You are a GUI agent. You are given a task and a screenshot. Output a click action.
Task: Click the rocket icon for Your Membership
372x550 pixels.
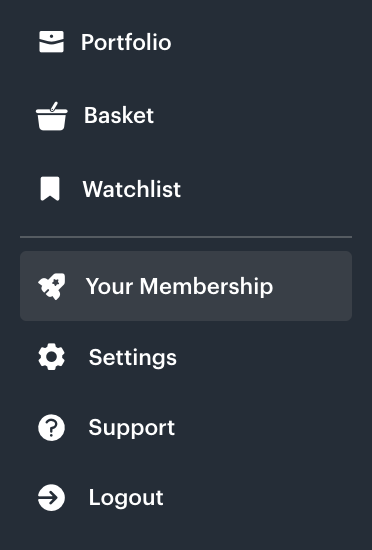coord(52,286)
